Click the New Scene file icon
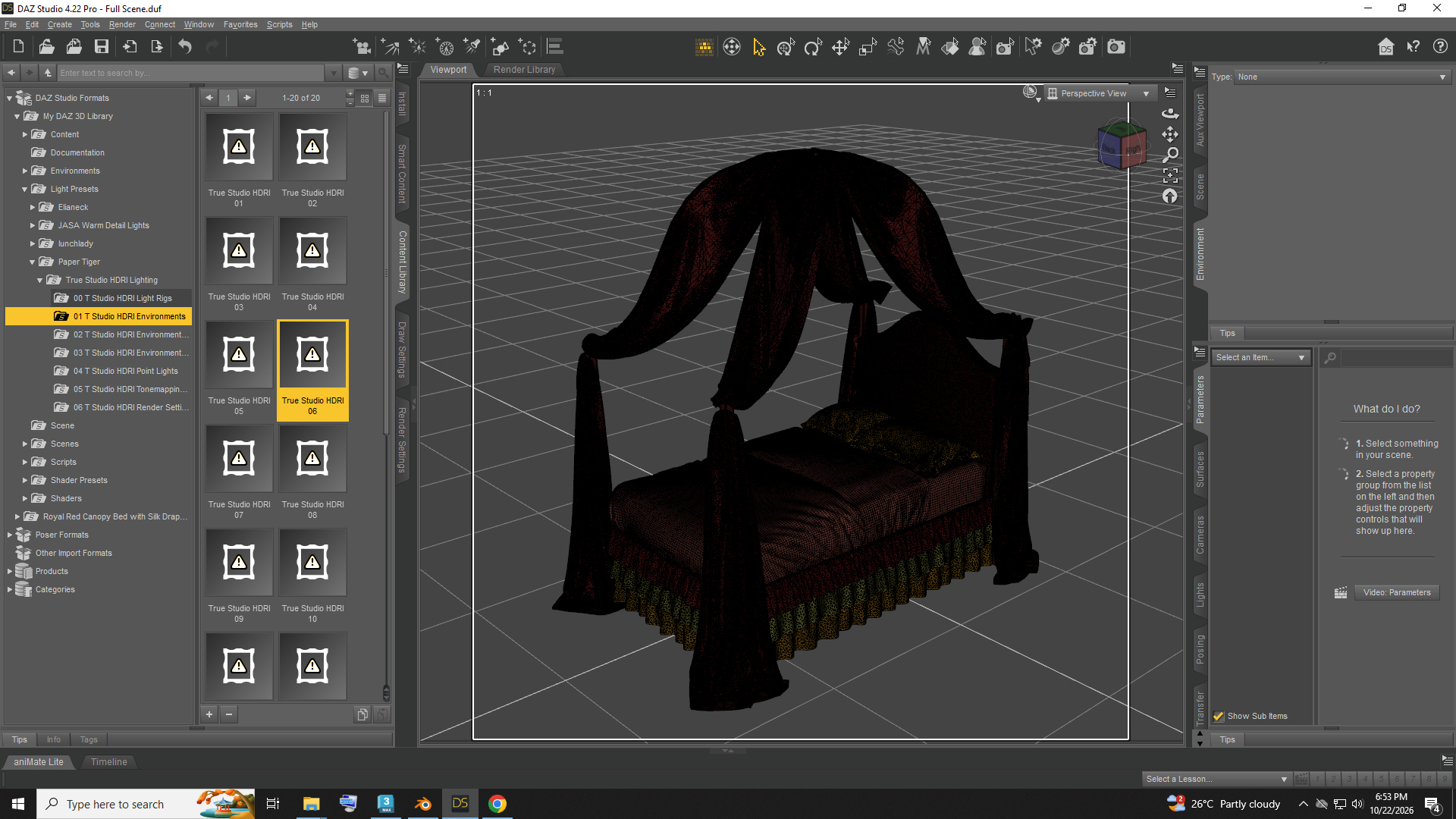This screenshot has width=1456, height=819. 18,47
